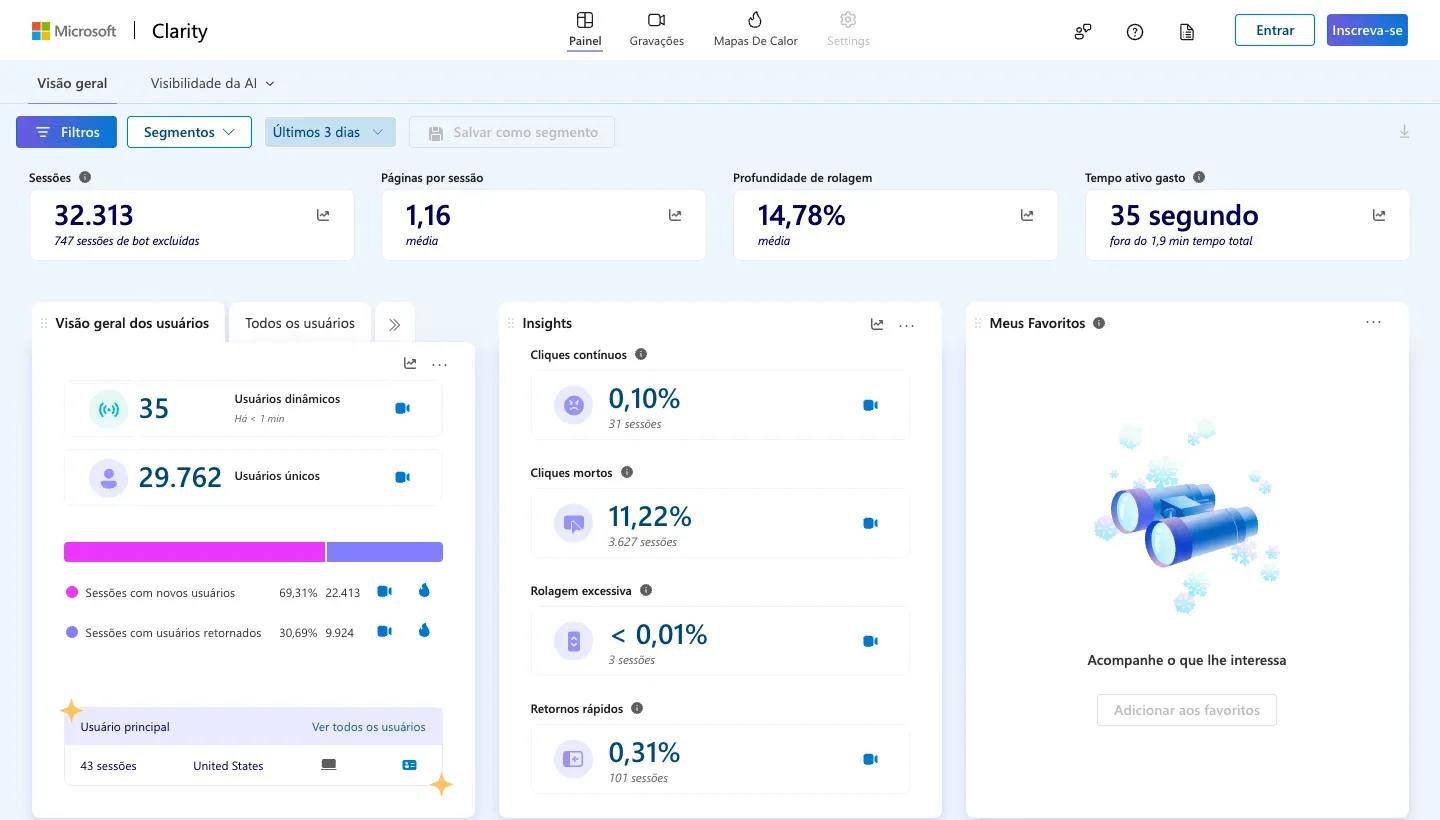Screen dimensions: 1440x820
Task: Click the 43 sessões text
Action: click(108, 766)
